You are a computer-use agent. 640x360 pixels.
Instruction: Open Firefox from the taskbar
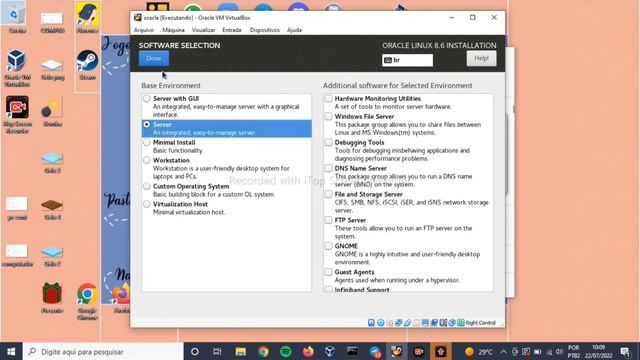(x=308, y=351)
